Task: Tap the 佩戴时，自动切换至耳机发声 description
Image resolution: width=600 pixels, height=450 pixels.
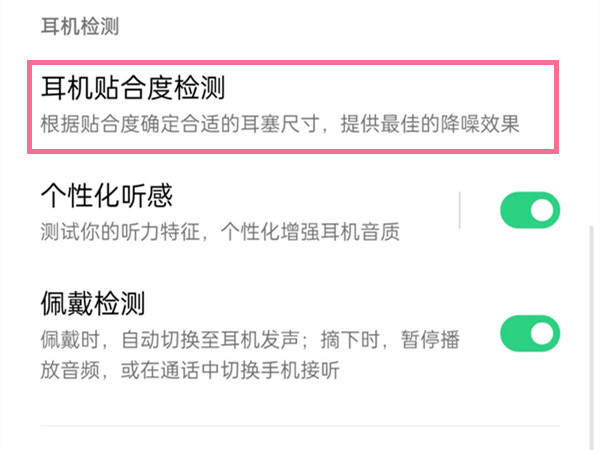Action: [170, 340]
